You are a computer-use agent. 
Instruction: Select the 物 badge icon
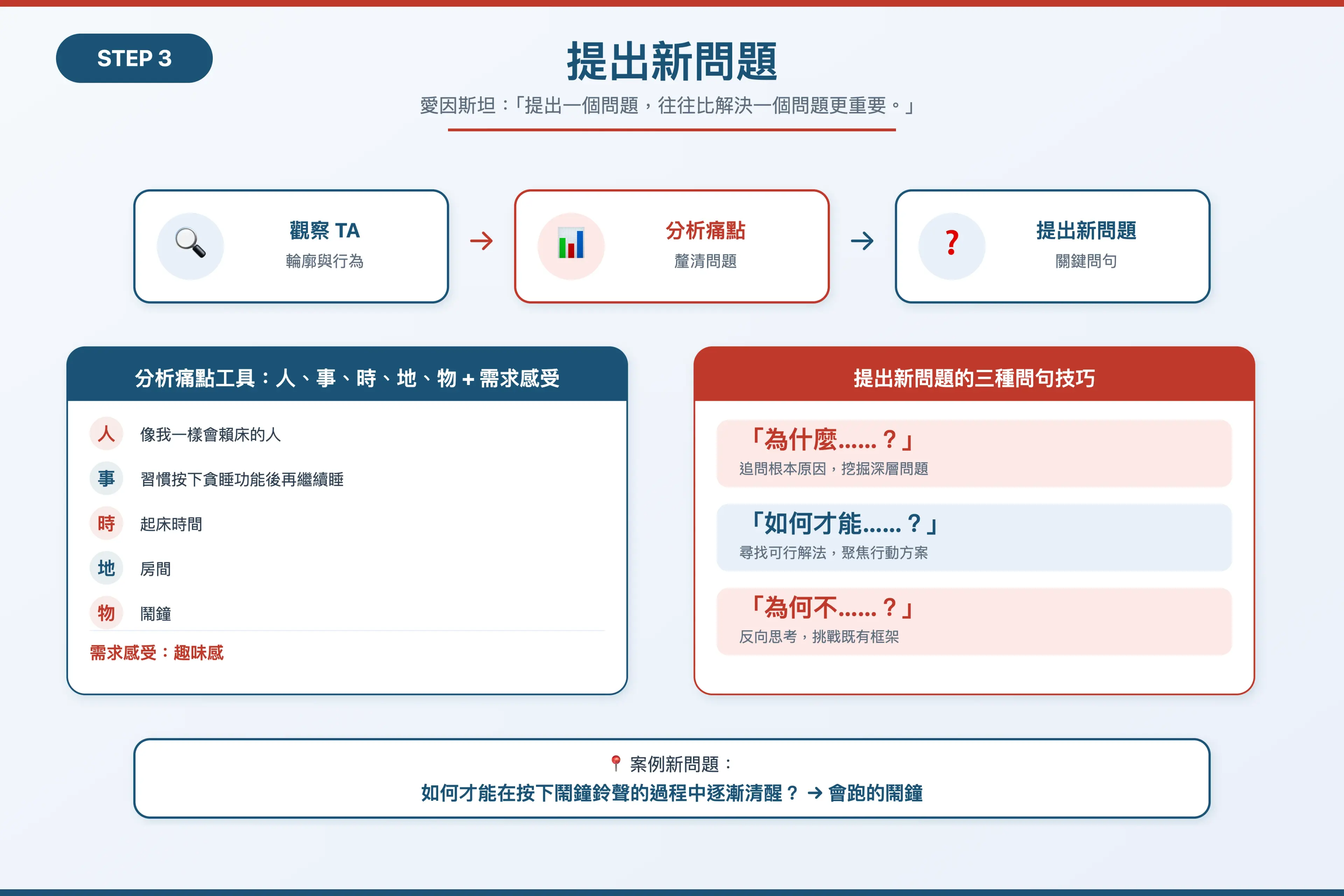(x=106, y=612)
